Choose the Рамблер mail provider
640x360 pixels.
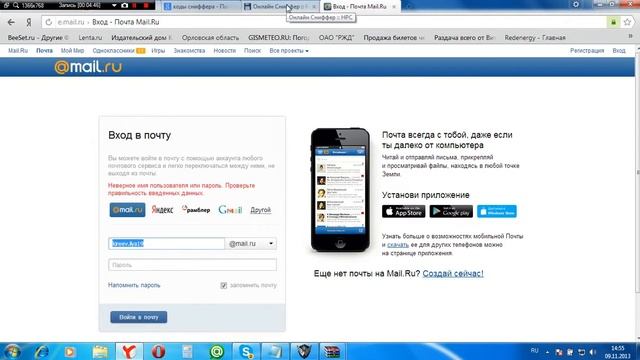[196, 210]
